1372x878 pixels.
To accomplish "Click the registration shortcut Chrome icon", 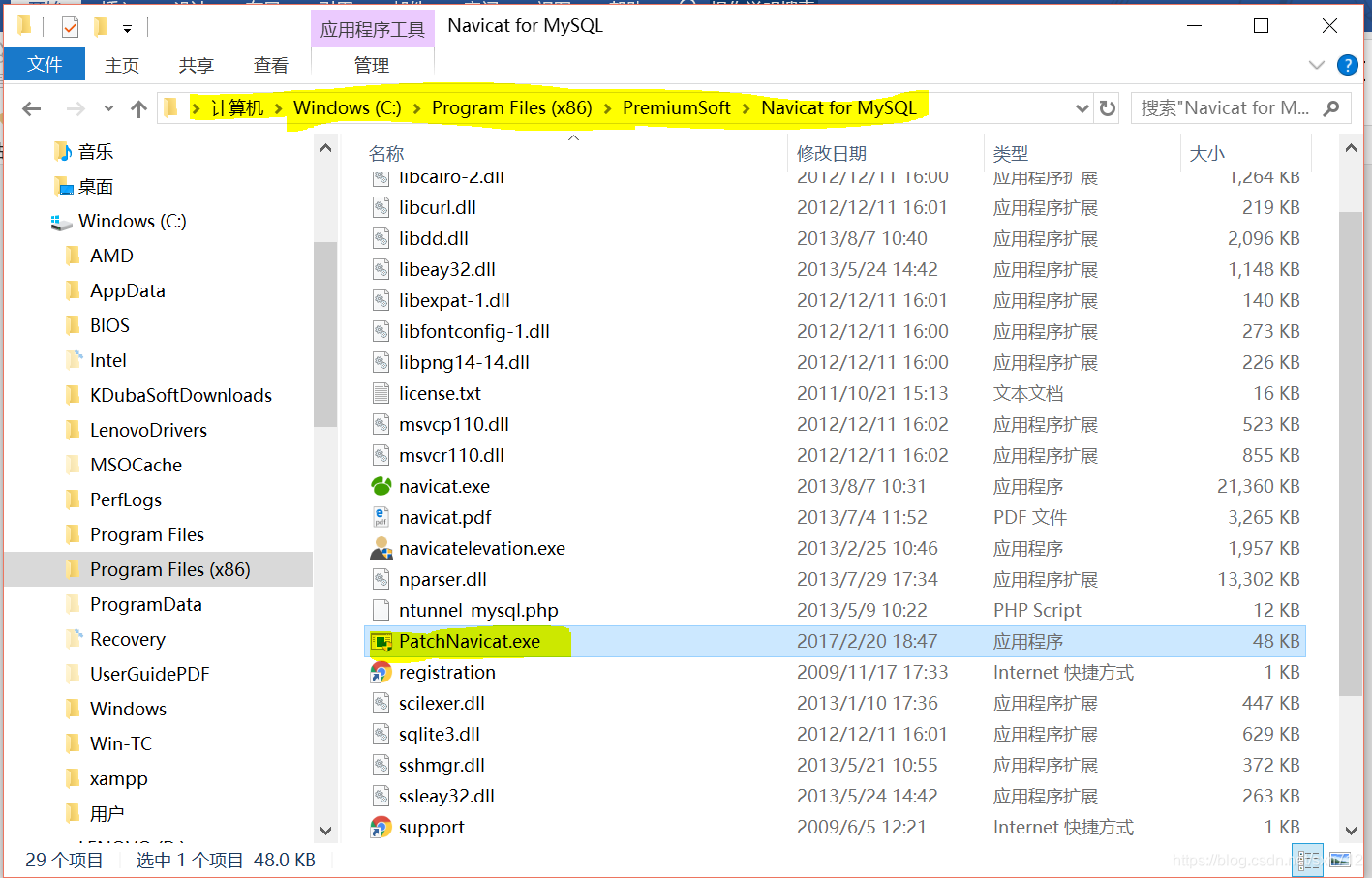I will 381,672.
